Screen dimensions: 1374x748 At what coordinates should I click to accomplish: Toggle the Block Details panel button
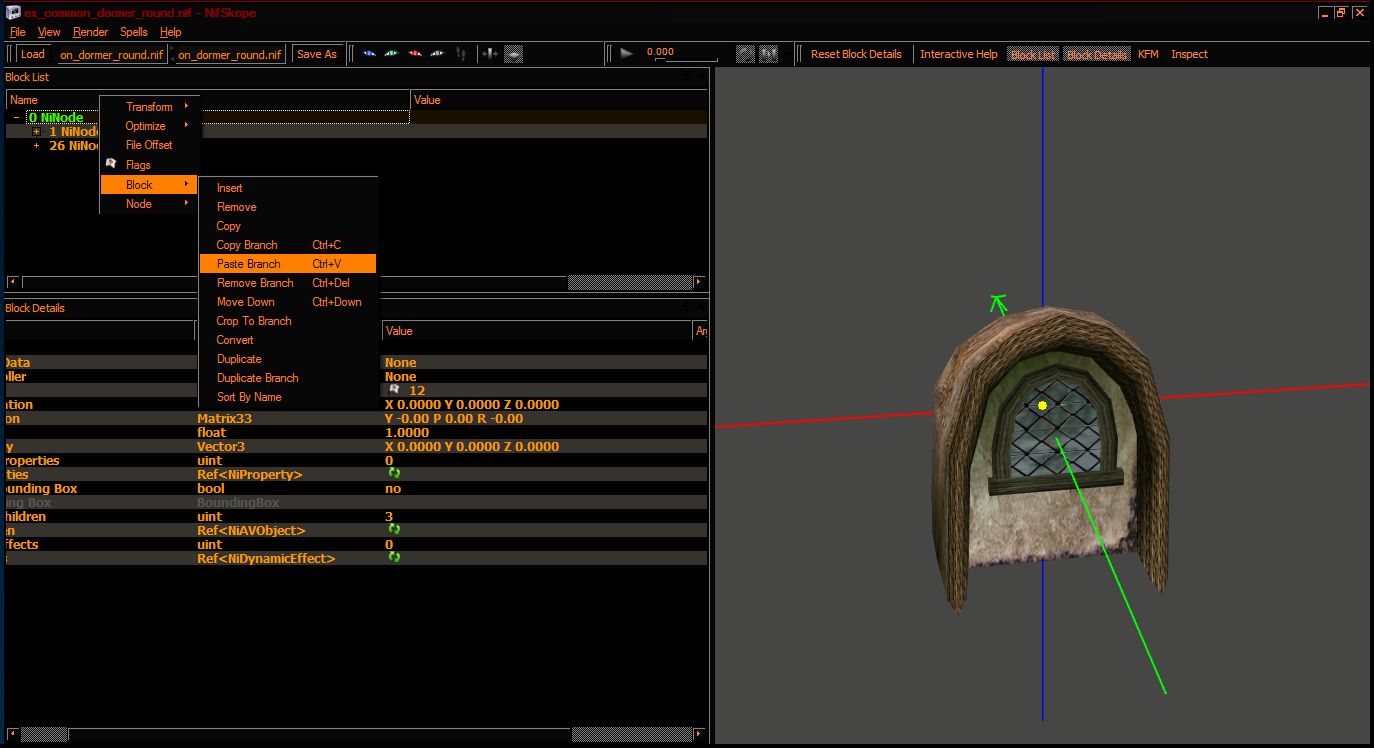tap(1097, 54)
